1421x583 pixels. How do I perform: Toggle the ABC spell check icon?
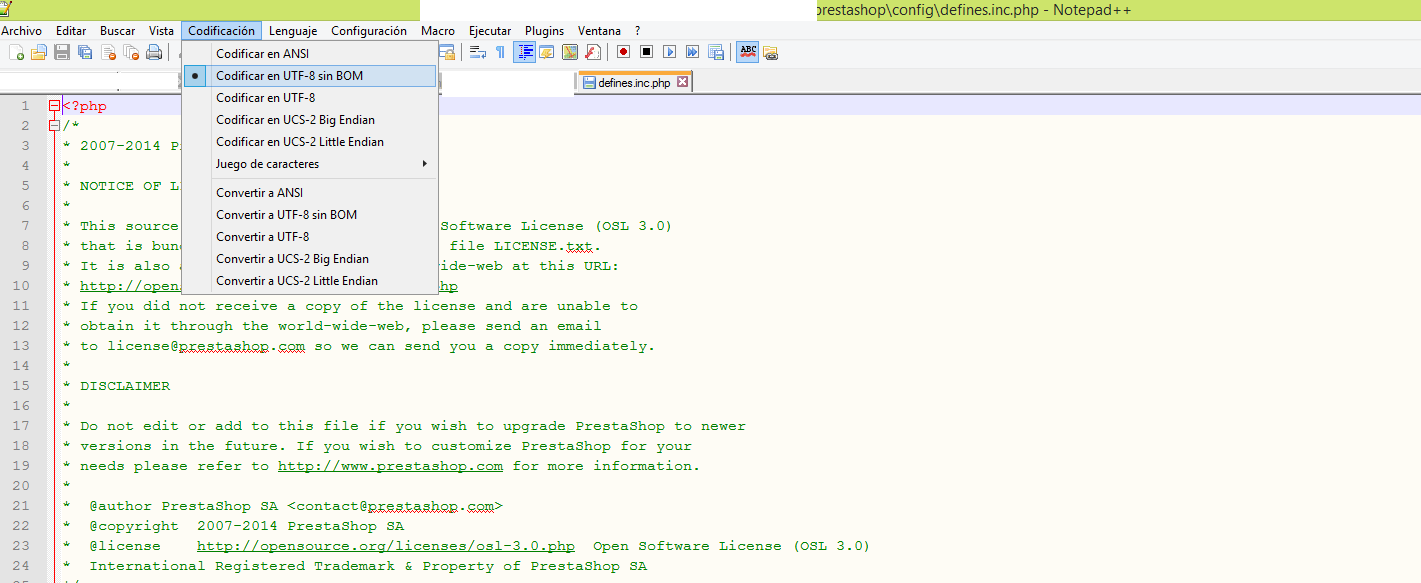747,52
